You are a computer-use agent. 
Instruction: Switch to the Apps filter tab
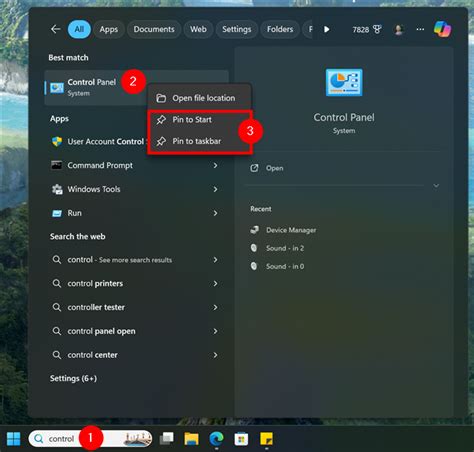point(109,29)
